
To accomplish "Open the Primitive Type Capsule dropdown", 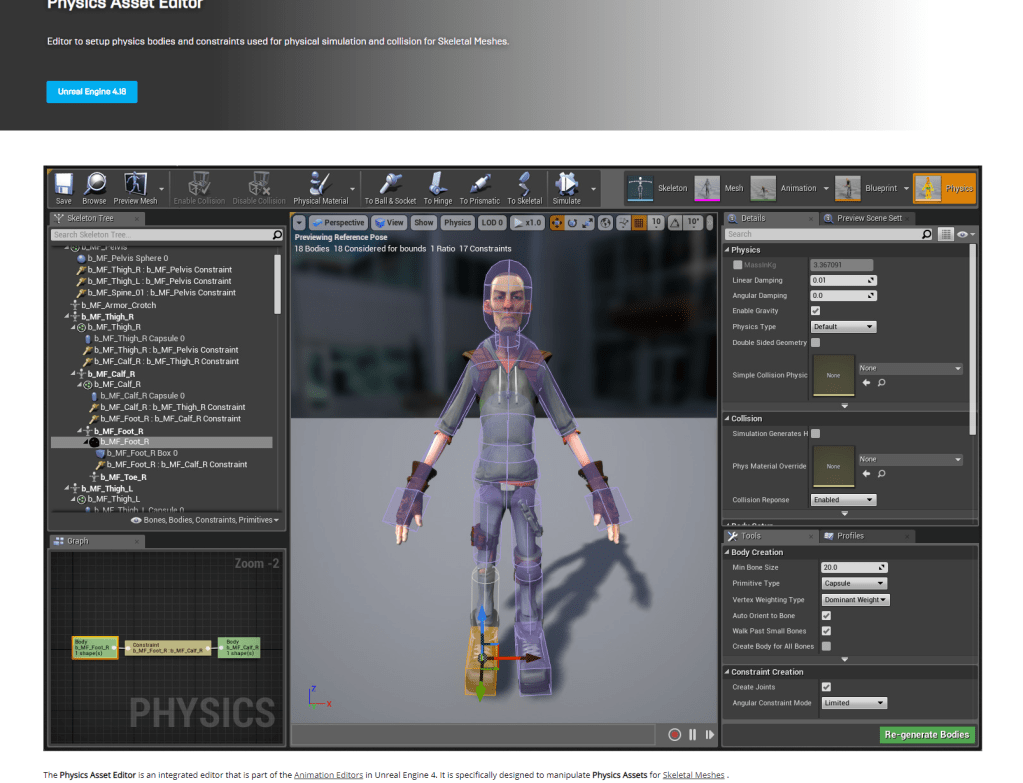I will (853, 583).
